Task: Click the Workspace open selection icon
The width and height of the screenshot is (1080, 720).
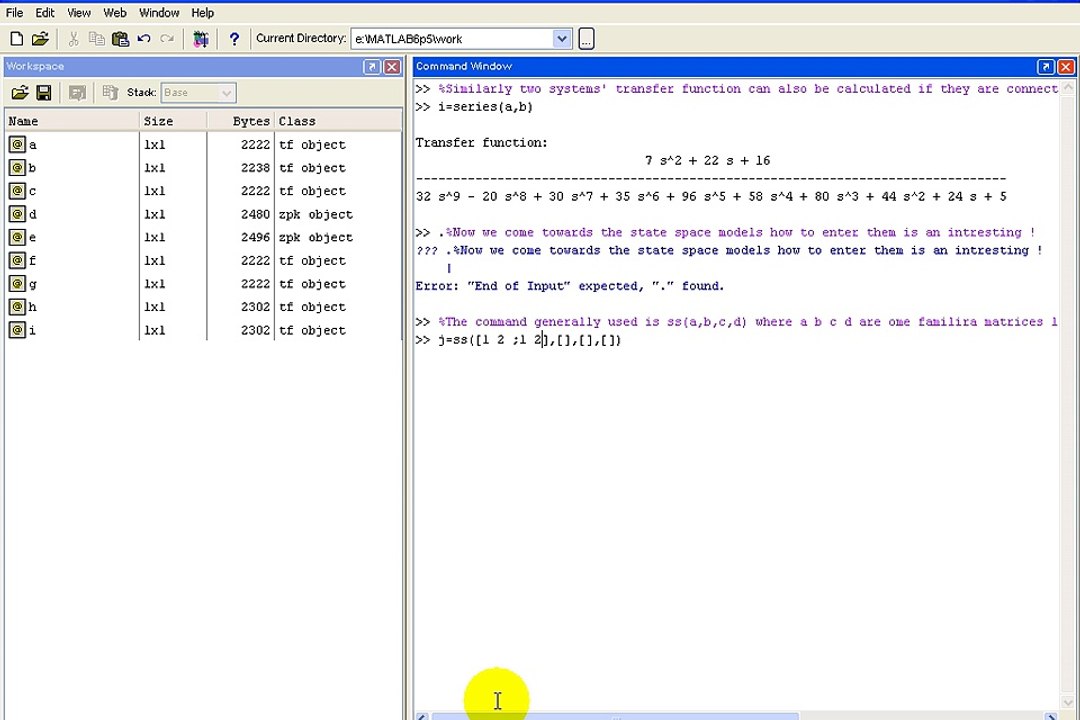Action: click(x=77, y=92)
